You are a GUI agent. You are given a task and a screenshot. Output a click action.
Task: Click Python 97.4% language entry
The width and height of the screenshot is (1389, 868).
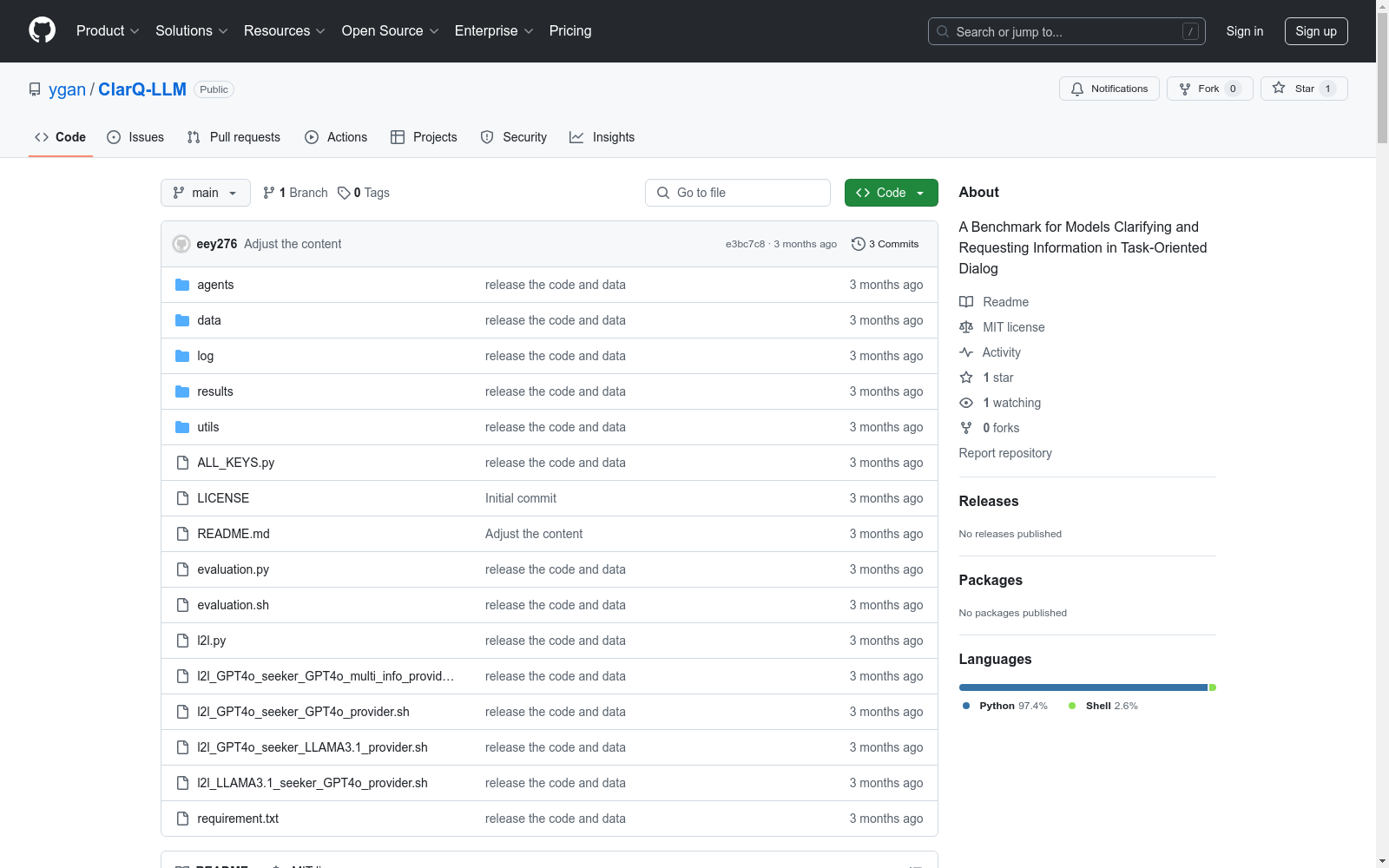[1005, 706]
